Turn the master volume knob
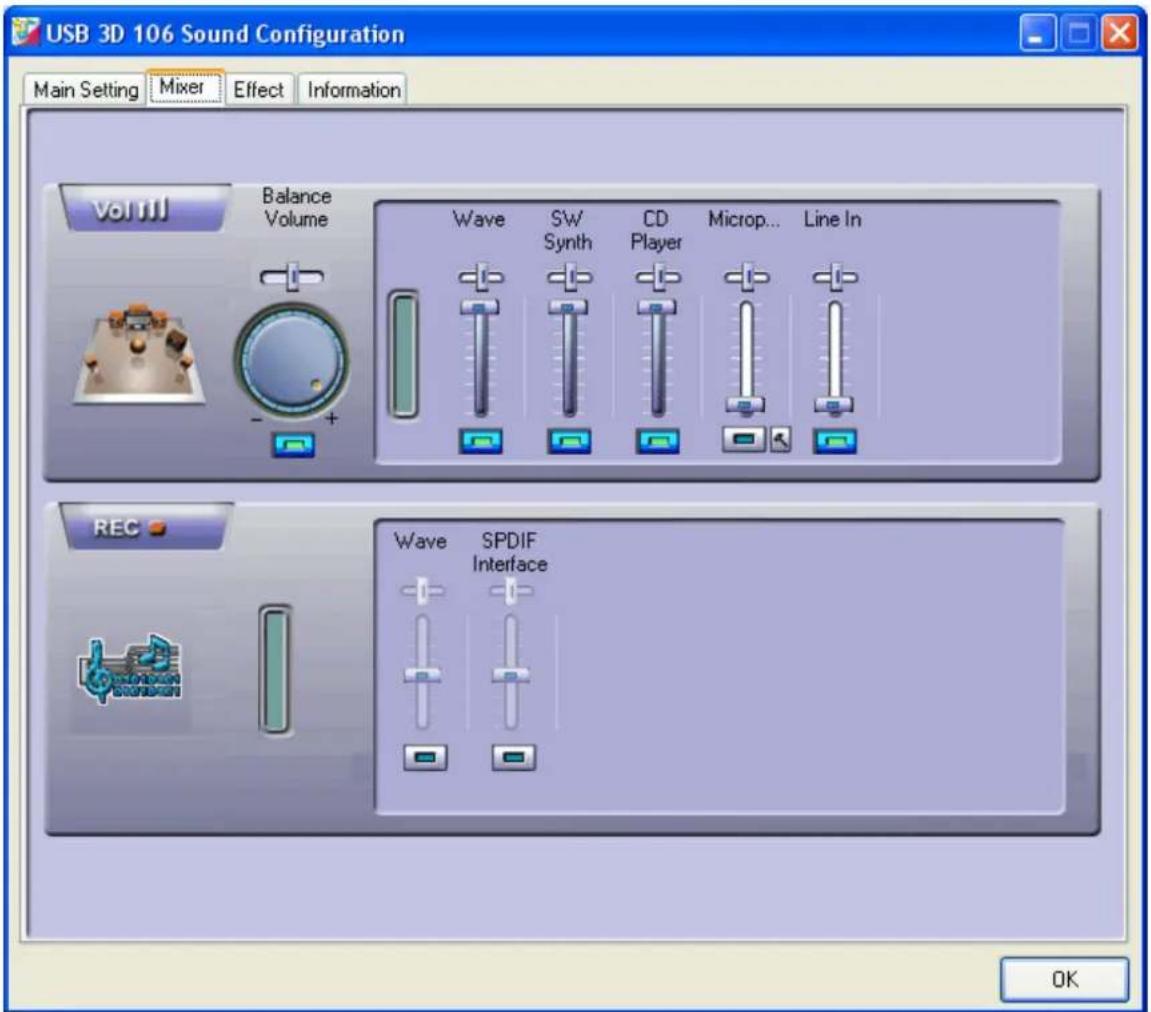This screenshot has height=1012, width=1151. (x=291, y=360)
